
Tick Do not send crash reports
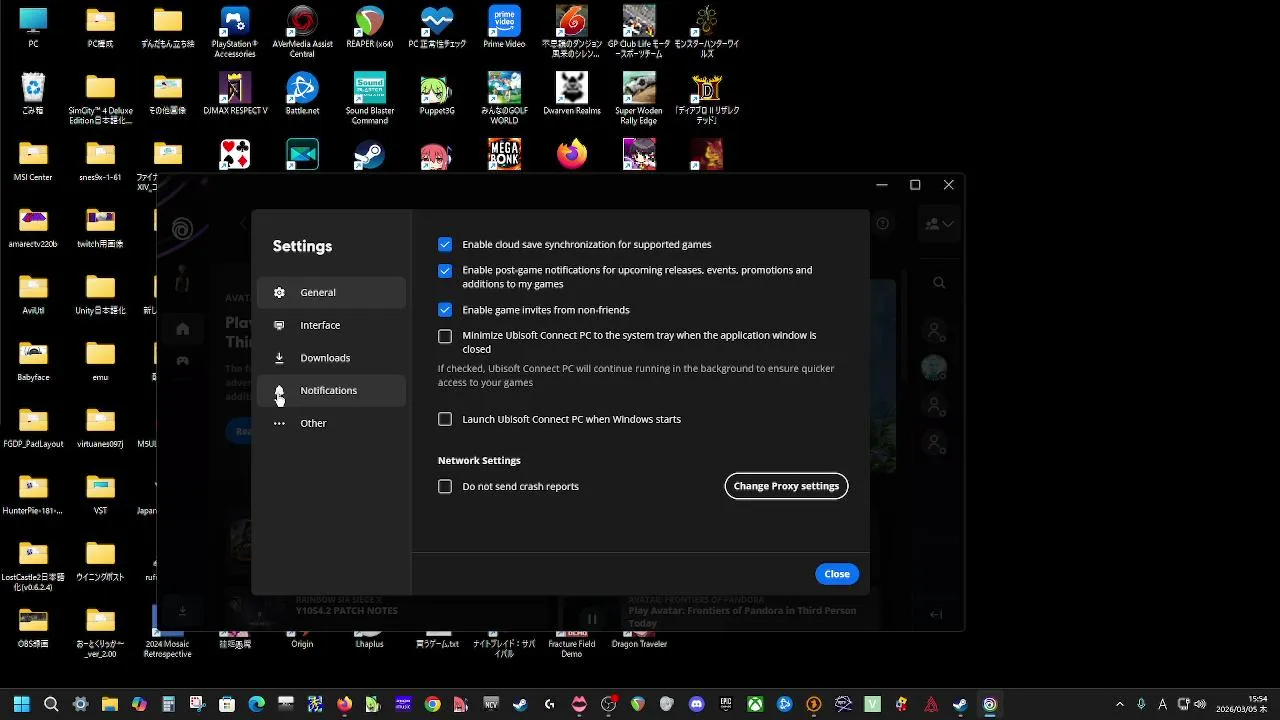click(445, 486)
